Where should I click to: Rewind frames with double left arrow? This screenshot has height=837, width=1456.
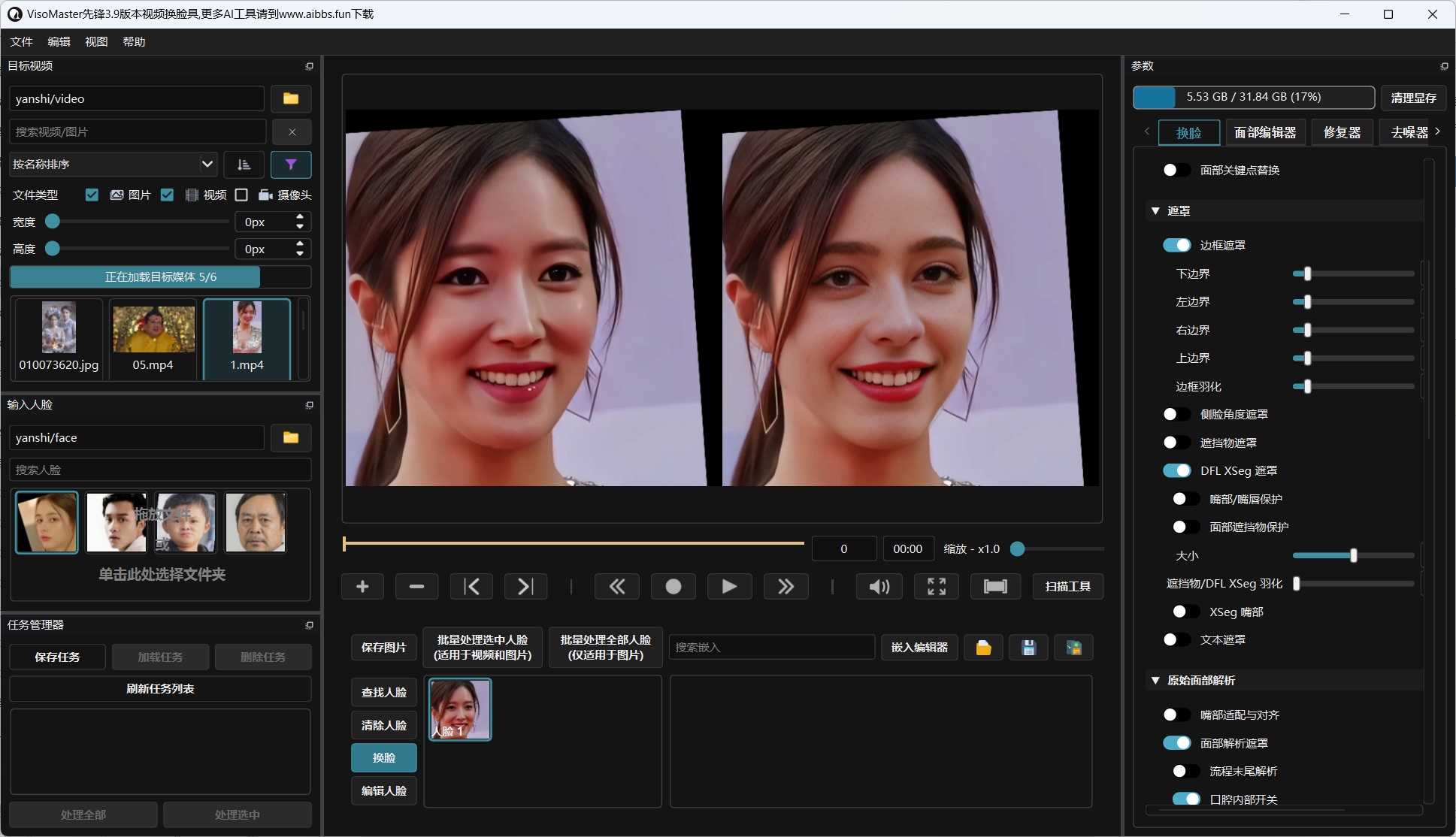click(617, 586)
